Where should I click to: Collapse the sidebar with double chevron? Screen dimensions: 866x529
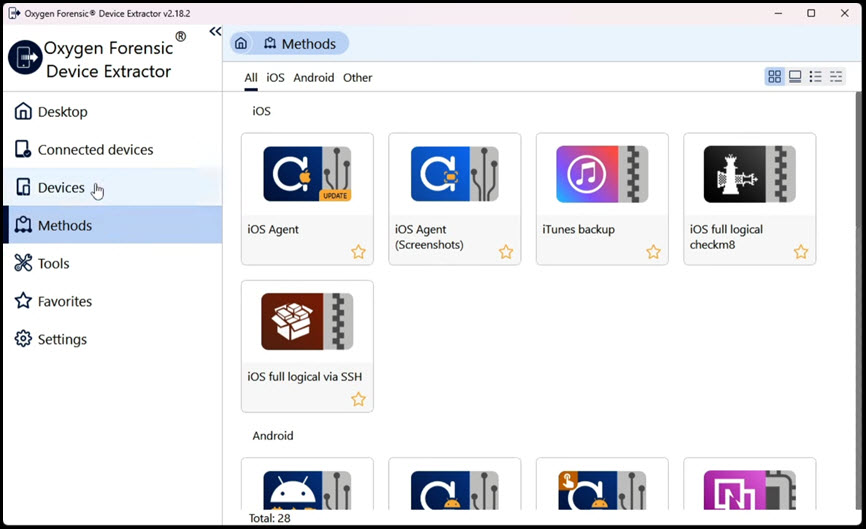coord(215,31)
